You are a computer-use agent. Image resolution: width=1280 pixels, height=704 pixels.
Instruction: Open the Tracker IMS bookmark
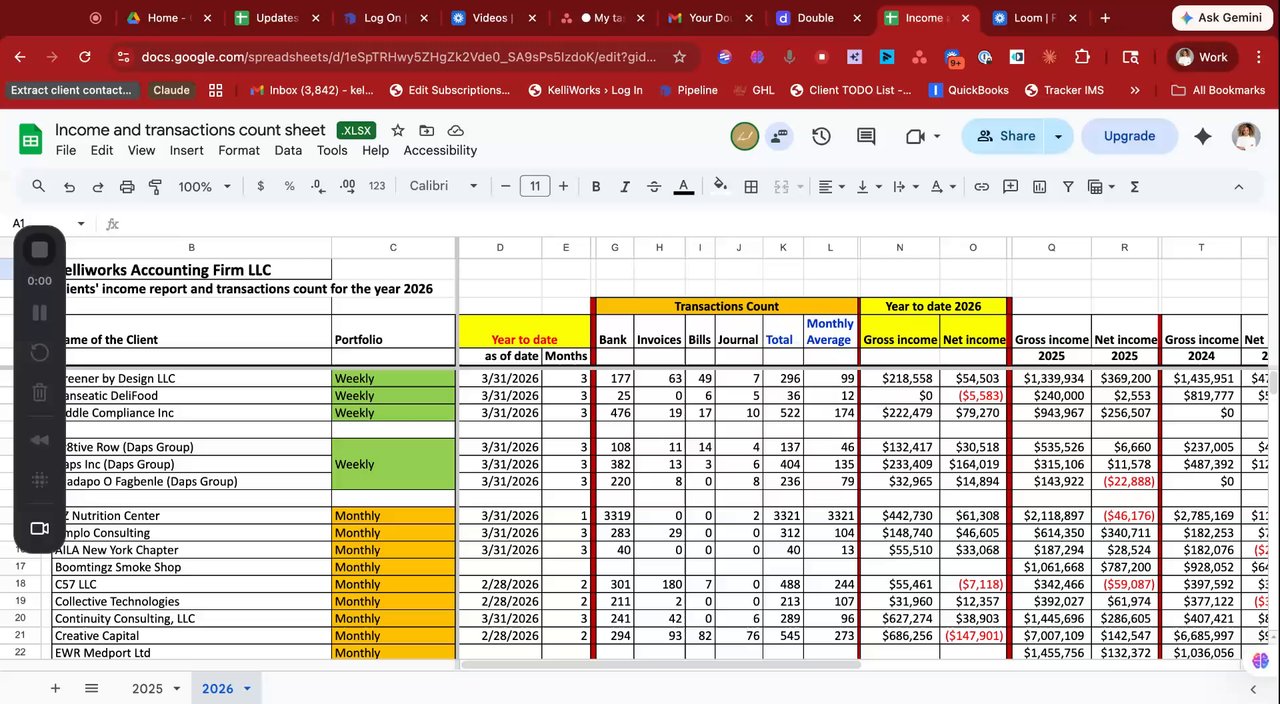(x=1064, y=90)
